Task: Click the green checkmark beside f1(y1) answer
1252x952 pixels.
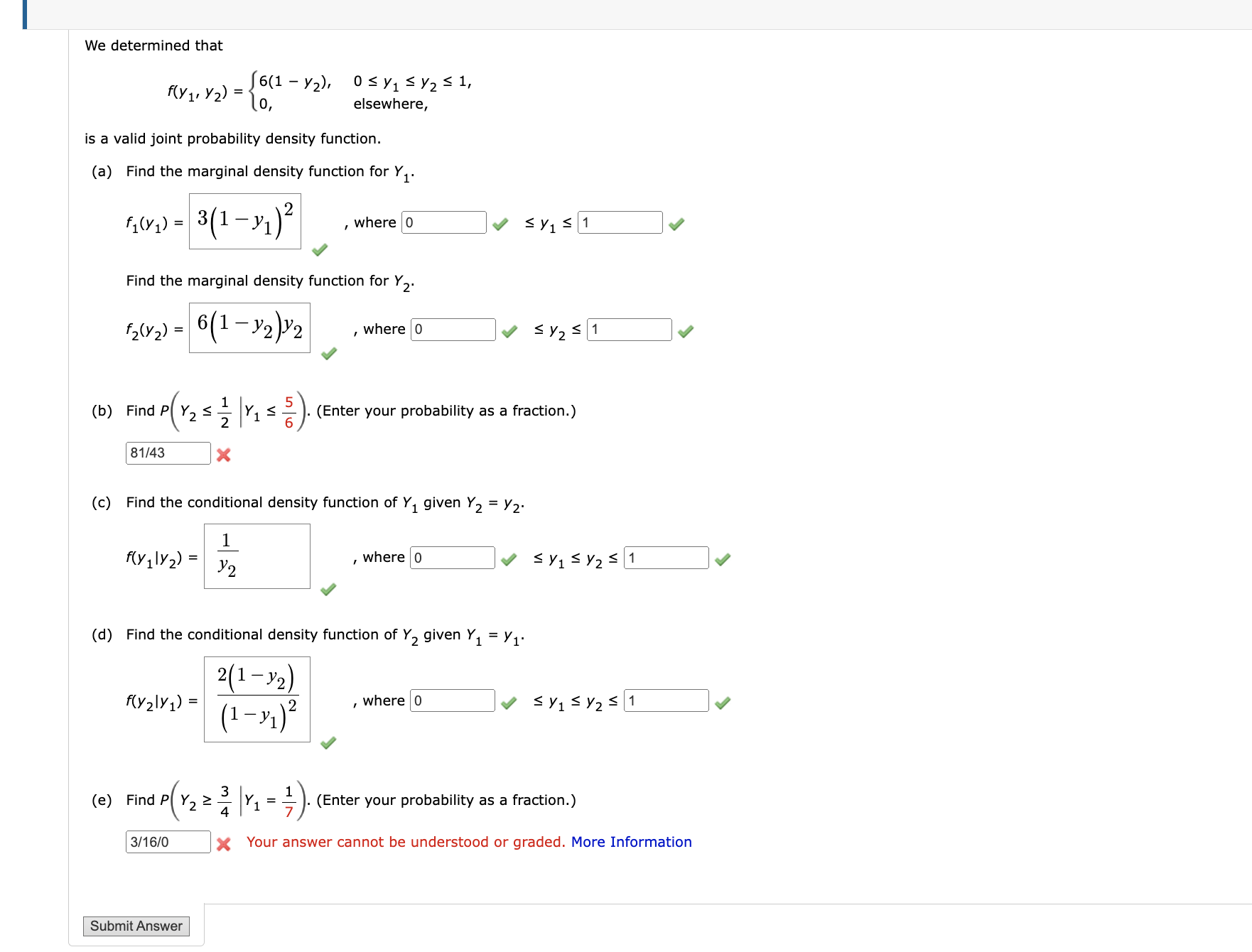Action: pyautogui.click(x=318, y=249)
